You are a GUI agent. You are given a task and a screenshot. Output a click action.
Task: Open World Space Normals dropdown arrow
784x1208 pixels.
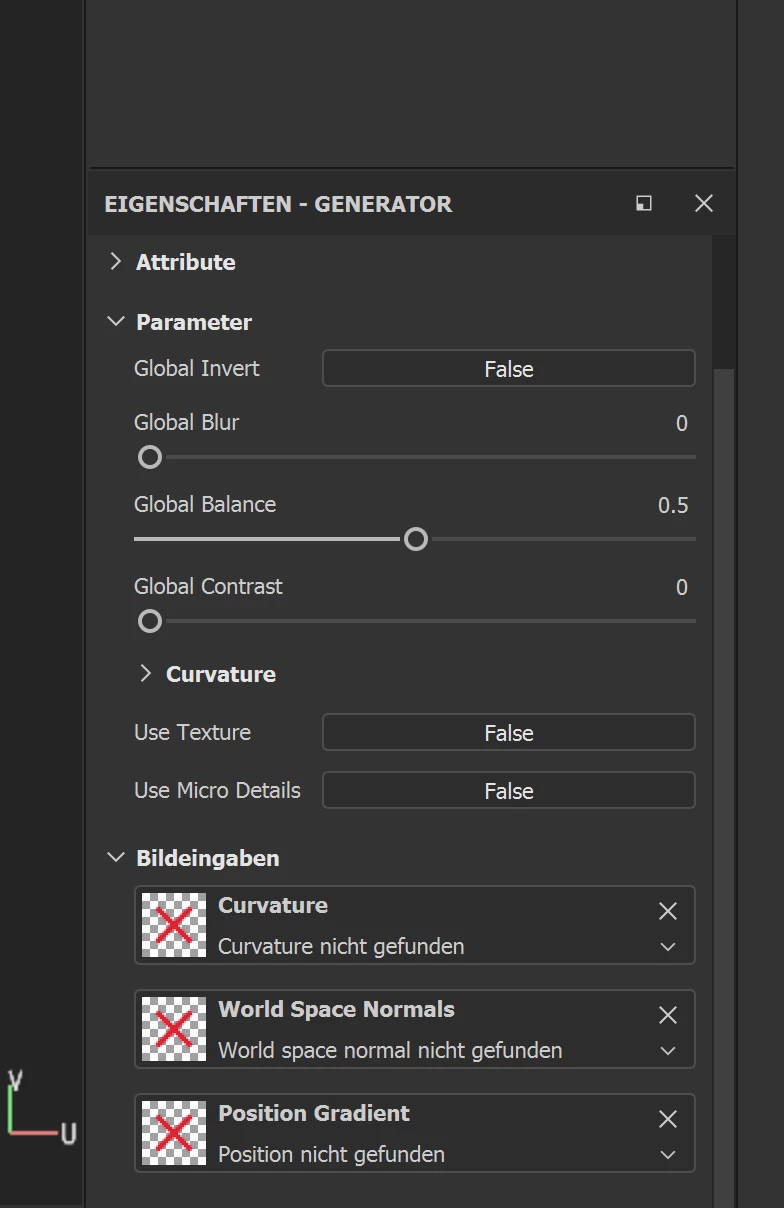pyautogui.click(x=668, y=1051)
